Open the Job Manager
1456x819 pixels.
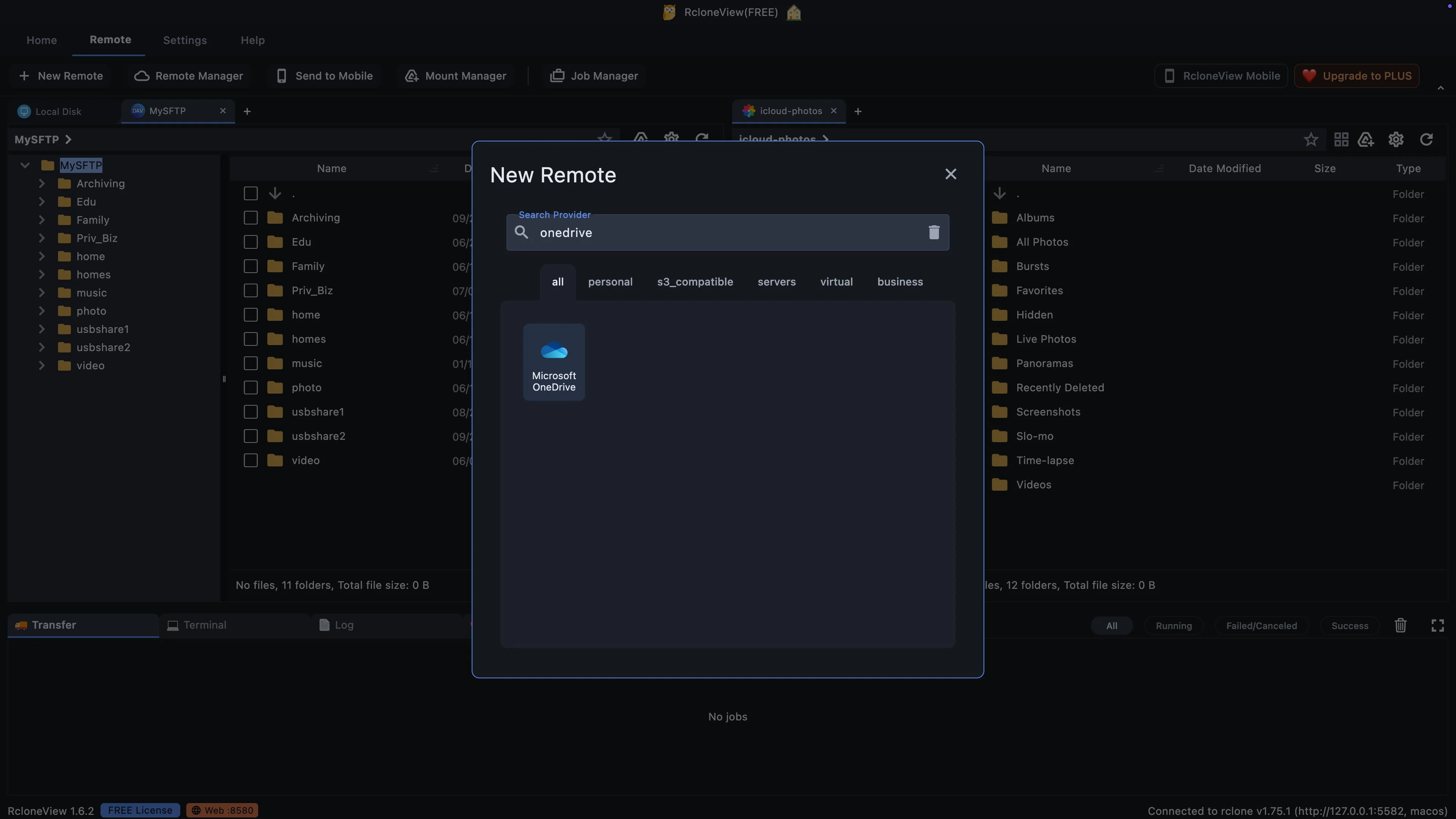point(594,76)
